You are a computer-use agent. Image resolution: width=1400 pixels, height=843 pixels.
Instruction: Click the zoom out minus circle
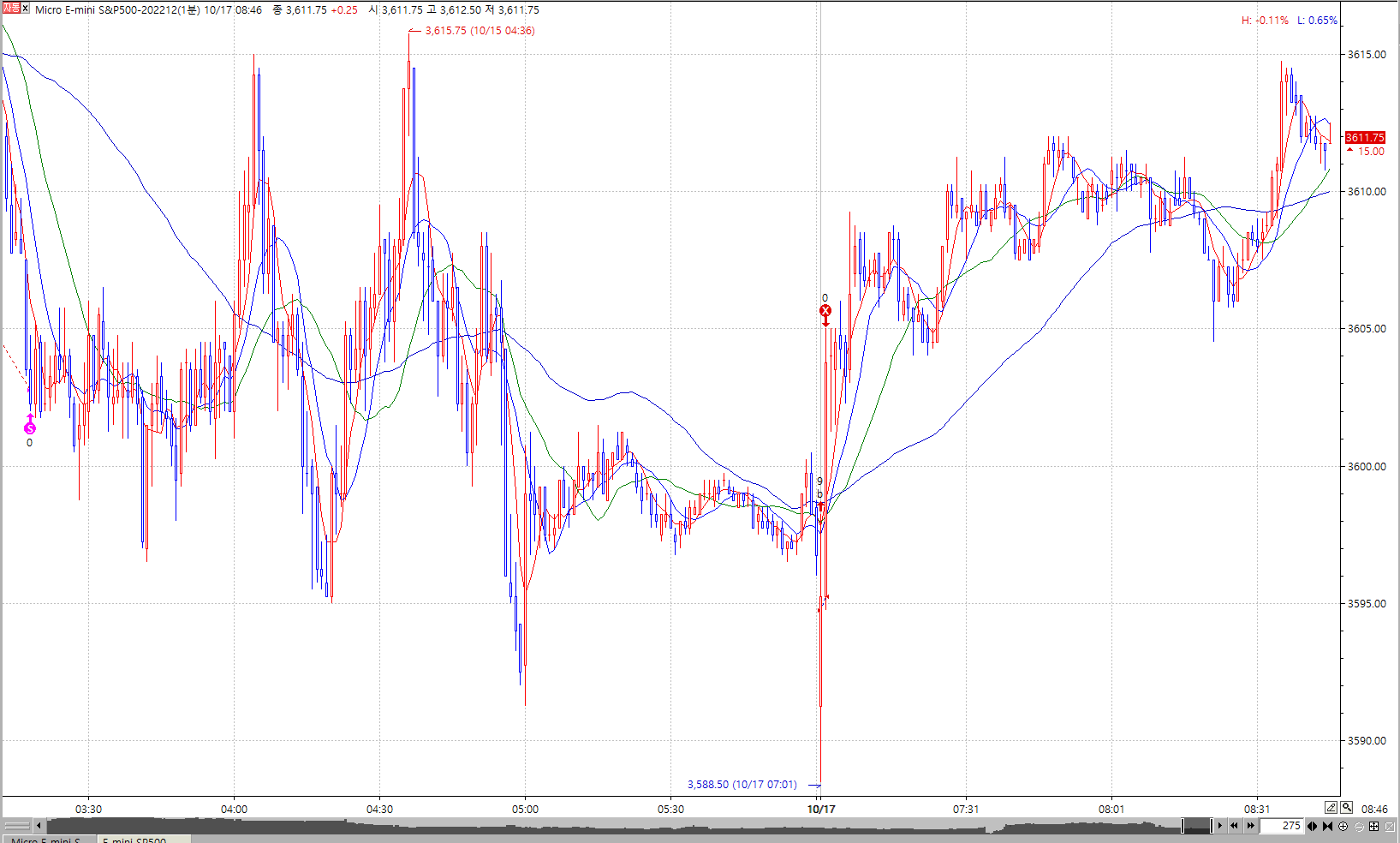click(x=1358, y=826)
